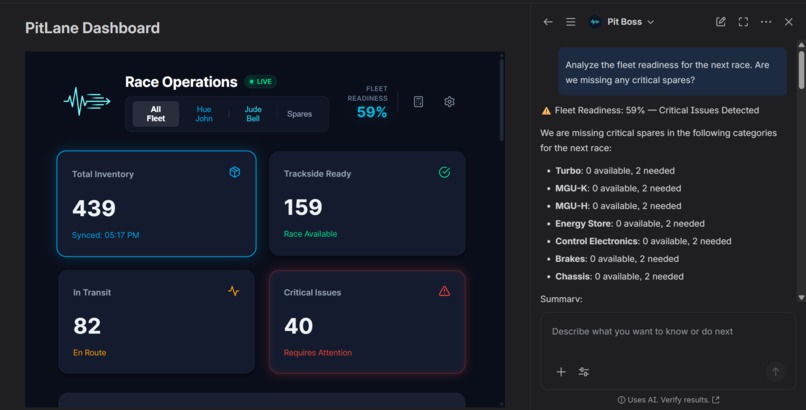Open the Critical Issues card
Viewport: 806px width, 410px height.
[367, 322]
